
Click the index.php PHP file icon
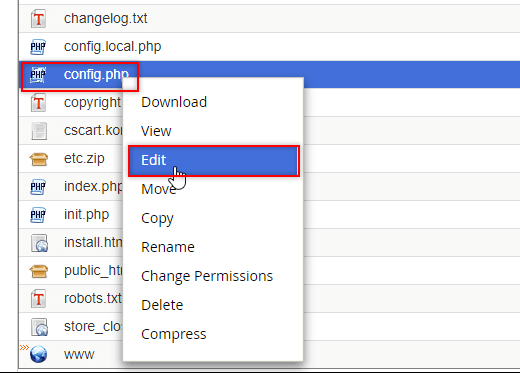[38, 187]
